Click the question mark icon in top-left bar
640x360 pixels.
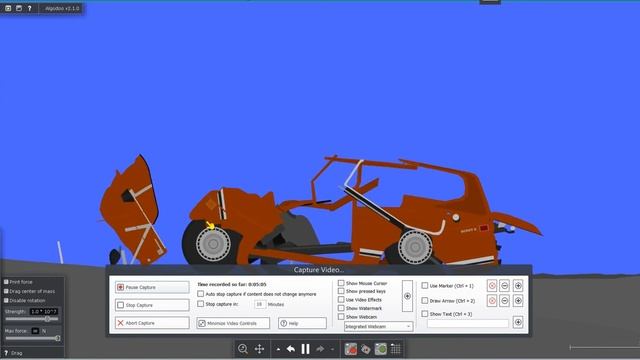click(29, 8)
